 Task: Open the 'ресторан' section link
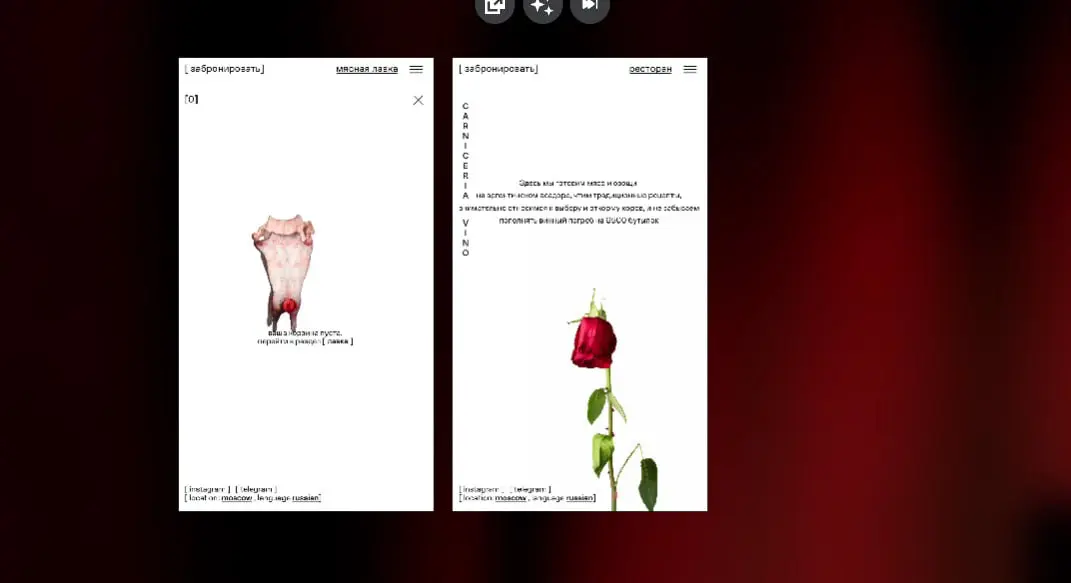(x=650, y=69)
